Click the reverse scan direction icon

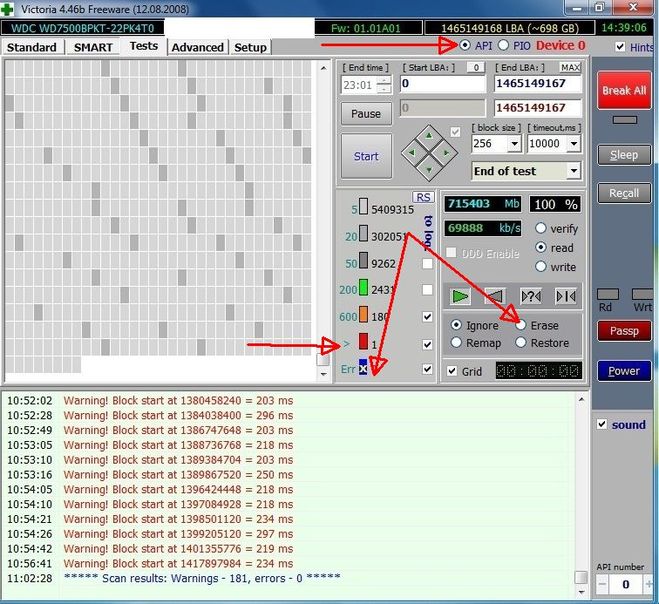click(494, 297)
